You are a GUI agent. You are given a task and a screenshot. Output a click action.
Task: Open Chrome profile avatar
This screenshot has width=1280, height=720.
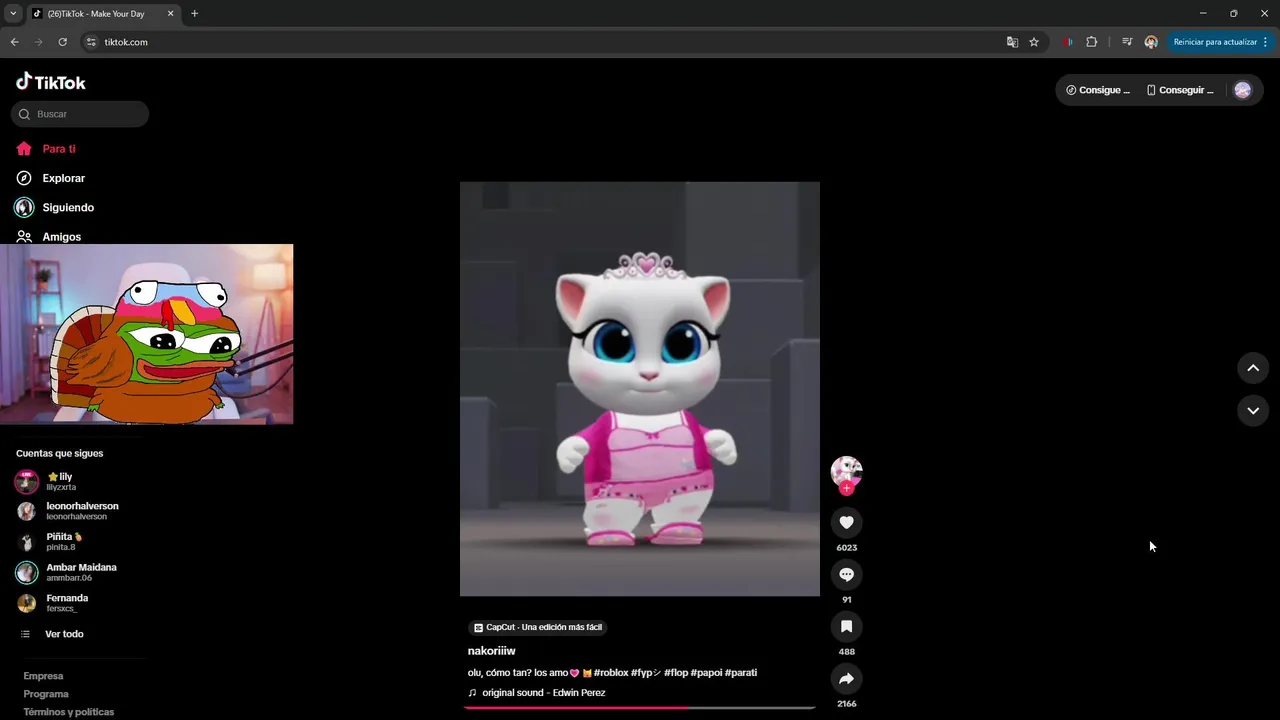1151,42
